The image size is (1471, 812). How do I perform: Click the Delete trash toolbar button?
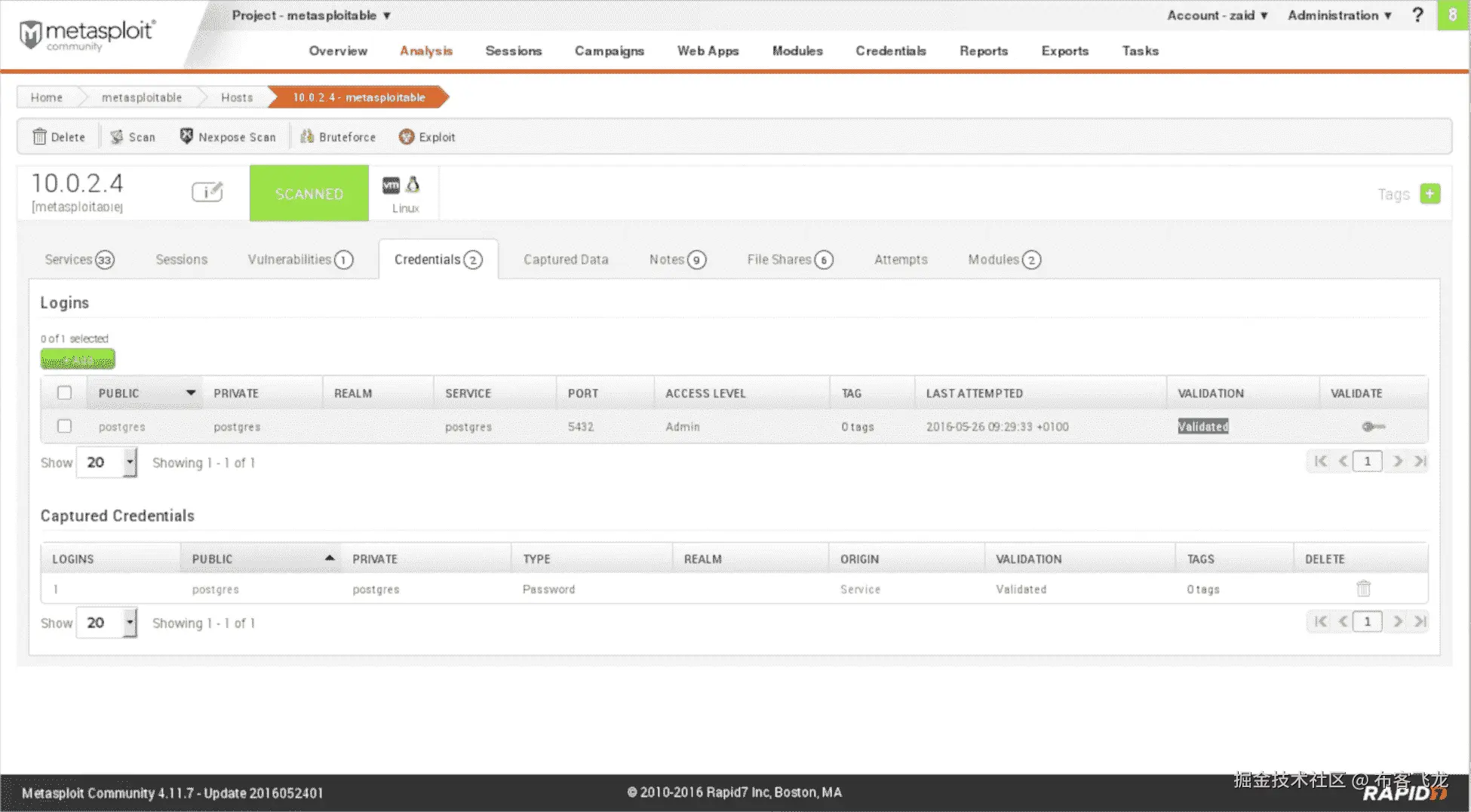point(59,136)
